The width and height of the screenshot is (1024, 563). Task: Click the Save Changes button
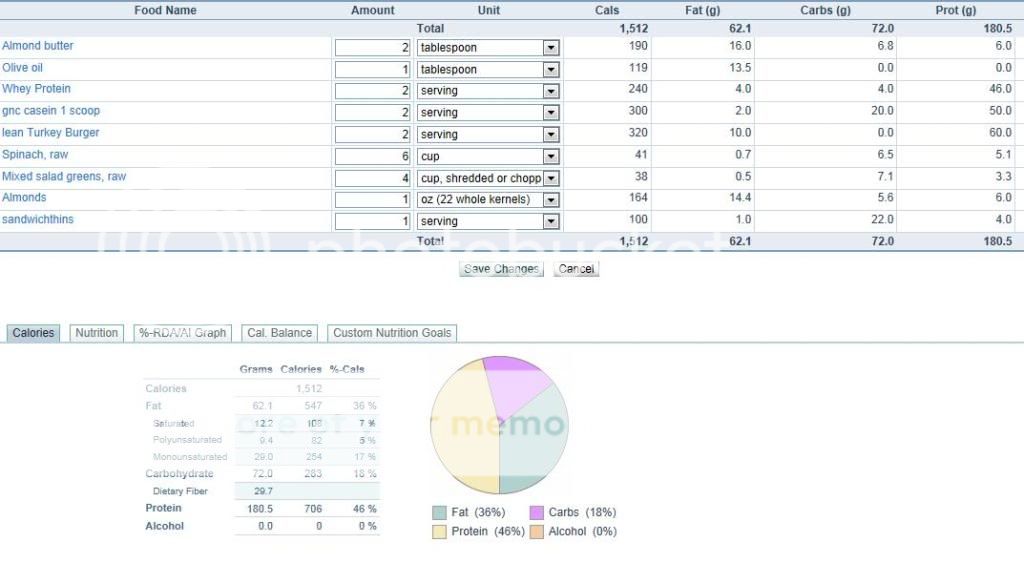click(x=501, y=269)
